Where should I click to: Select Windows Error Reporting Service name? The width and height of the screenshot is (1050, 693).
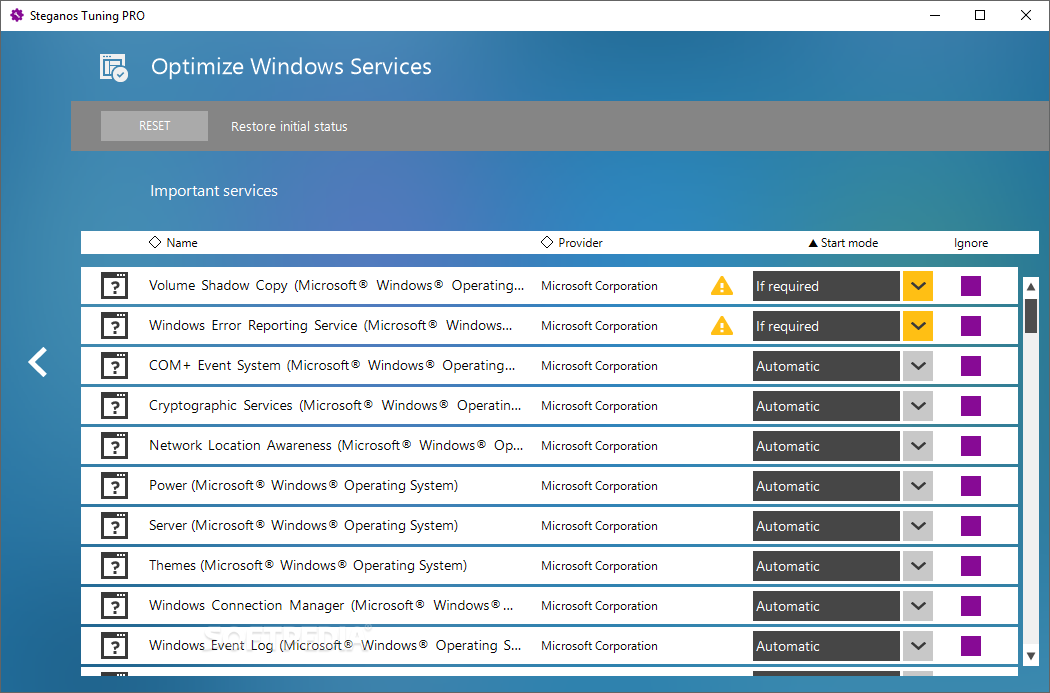click(x=330, y=325)
